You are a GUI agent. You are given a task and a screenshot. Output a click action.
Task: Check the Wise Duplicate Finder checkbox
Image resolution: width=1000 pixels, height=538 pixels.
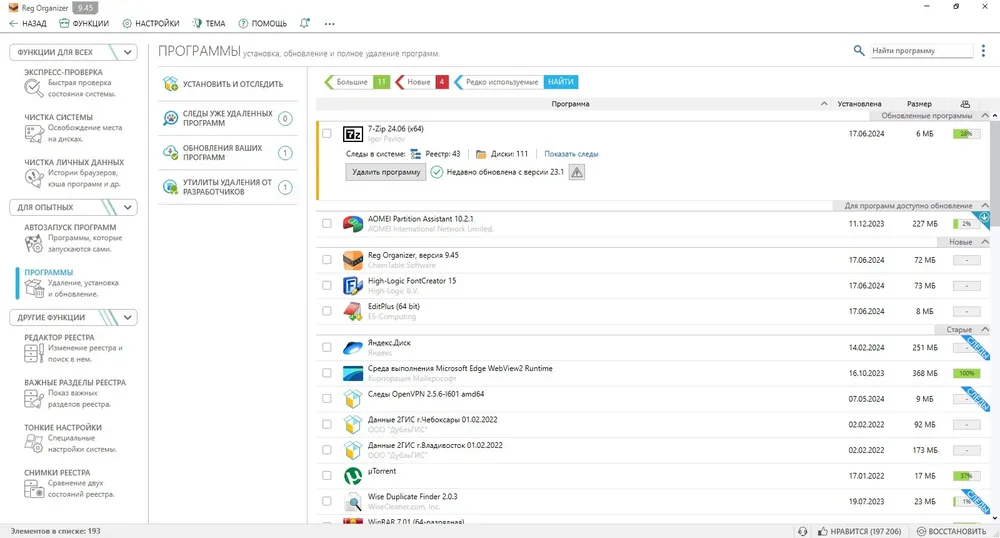point(327,502)
